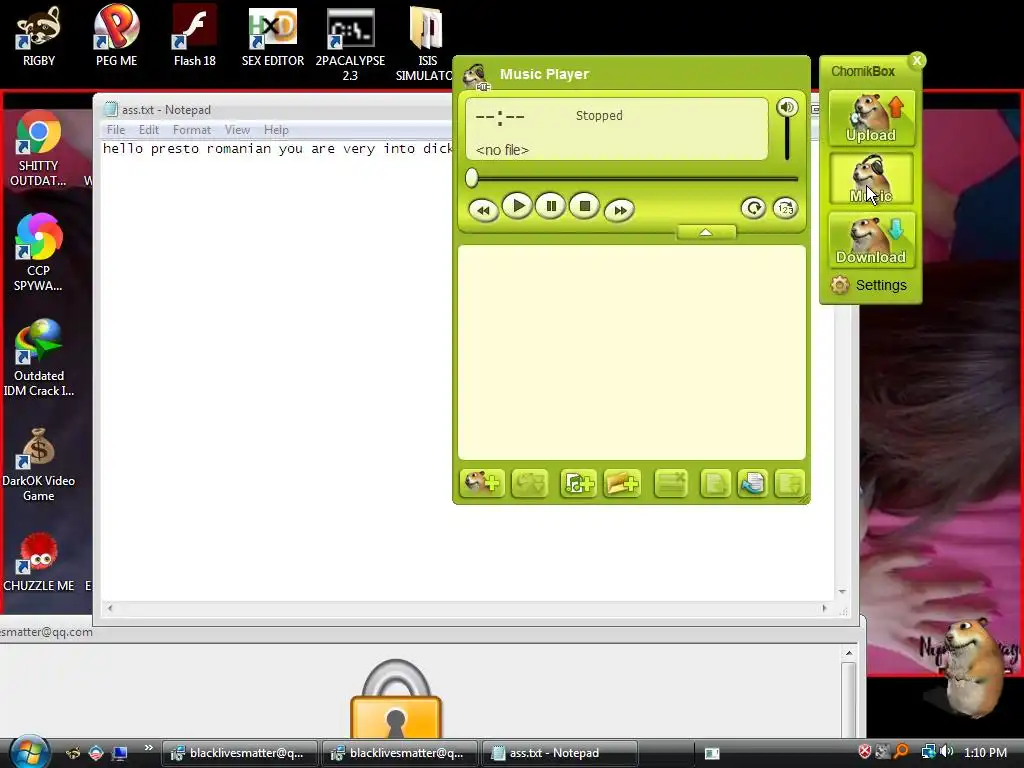Mute sound with the Music Player speaker icon
Screen dimensions: 1024x768
(787, 107)
